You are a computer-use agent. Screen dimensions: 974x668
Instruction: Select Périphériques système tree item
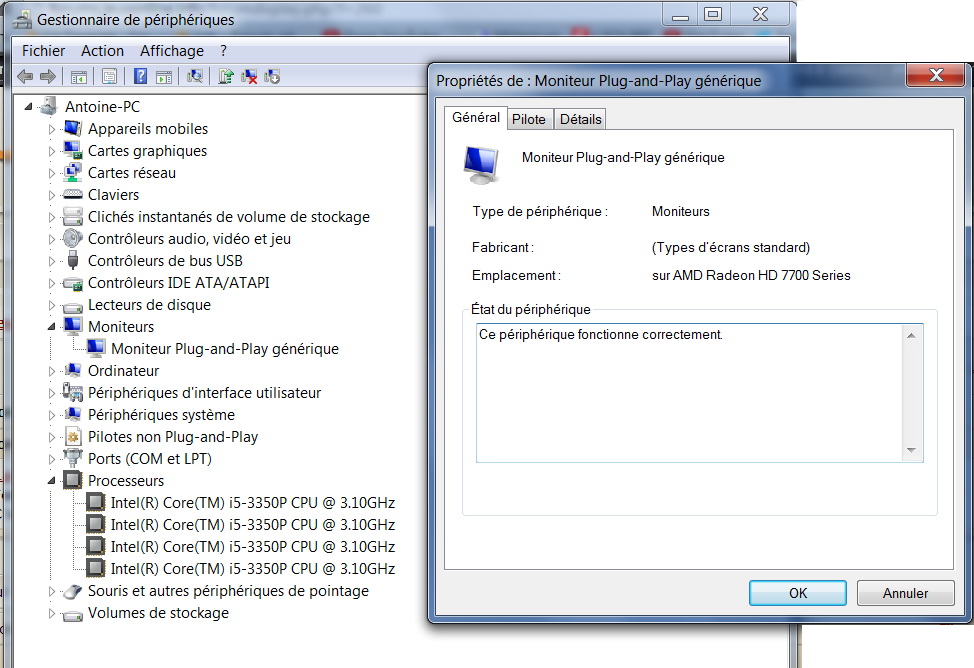(162, 414)
